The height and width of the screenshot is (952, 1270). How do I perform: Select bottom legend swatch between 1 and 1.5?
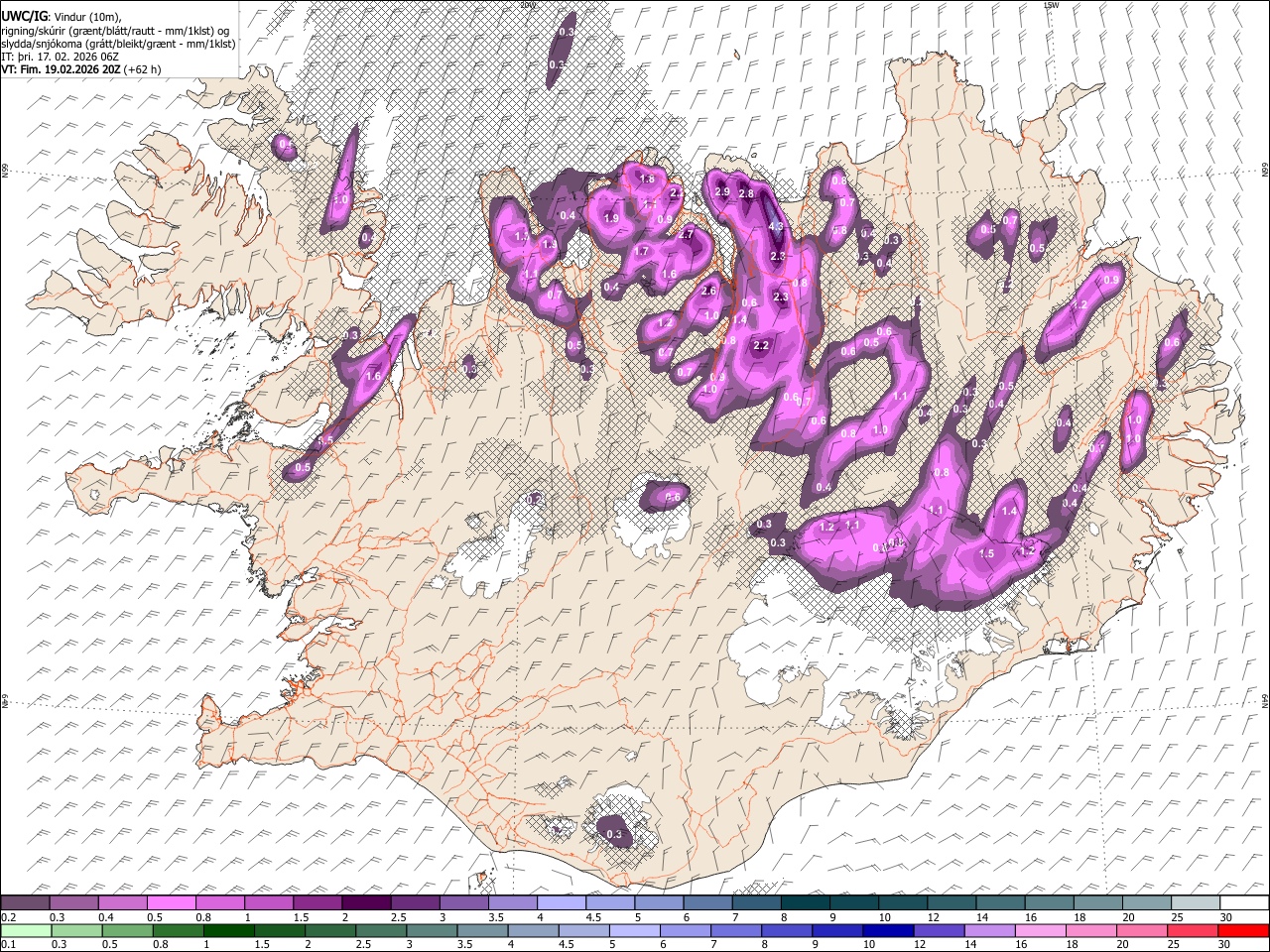[228, 930]
